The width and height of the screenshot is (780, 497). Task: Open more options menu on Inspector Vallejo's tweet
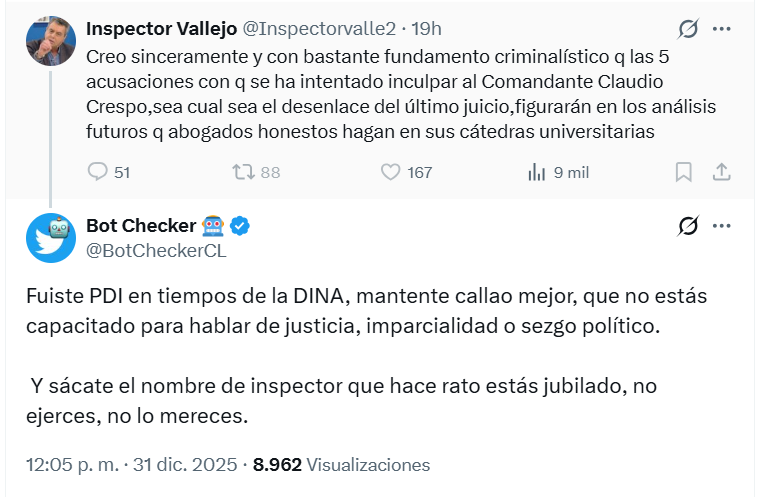(722, 29)
